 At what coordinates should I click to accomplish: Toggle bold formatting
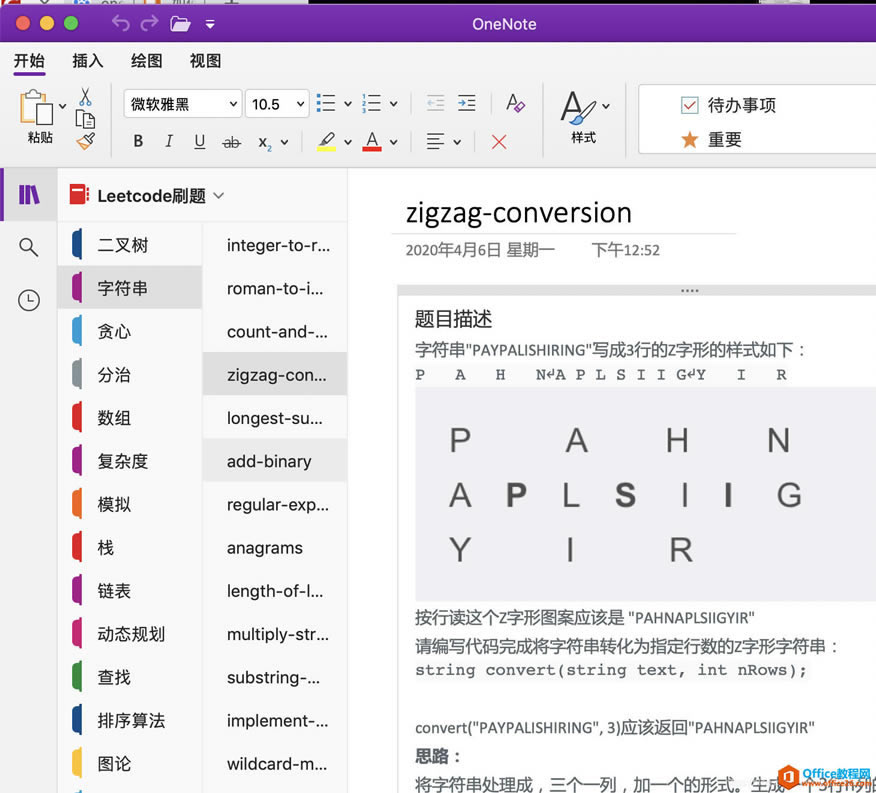(x=137, y=141)
